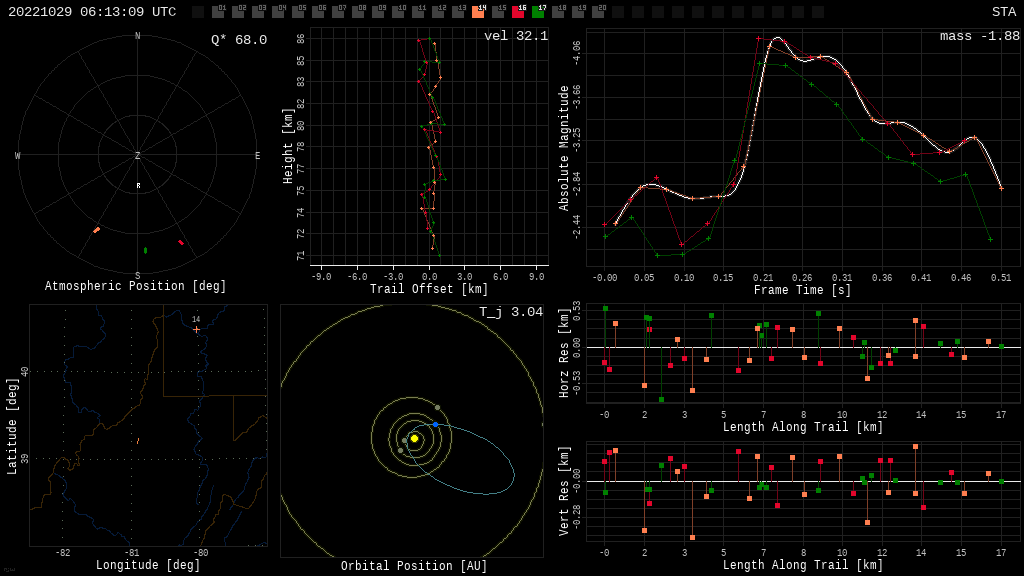The height and width of the screenshot is (576, 1024).
Task: Click the orange meteor track on the map
Action: tap(138, 441)
